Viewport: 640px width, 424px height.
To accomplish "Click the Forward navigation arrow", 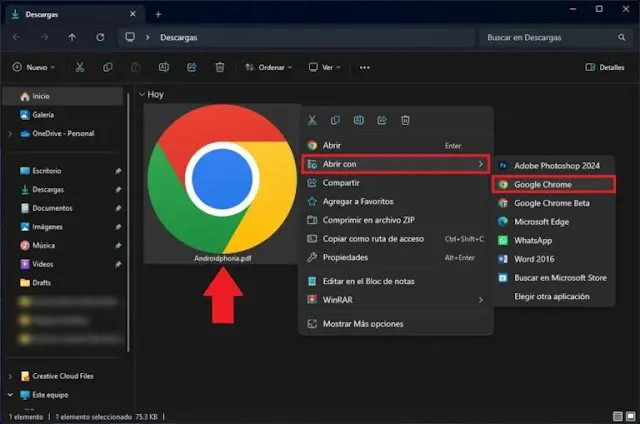I will point(44,38).
